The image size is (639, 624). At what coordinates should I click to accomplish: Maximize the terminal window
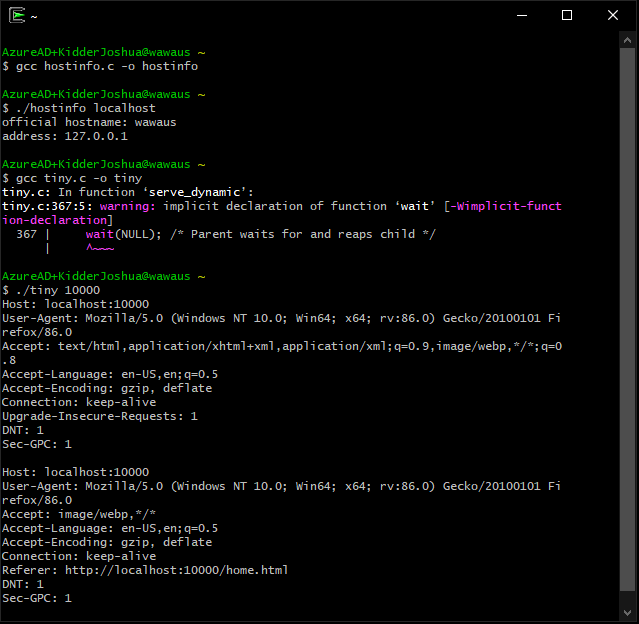(x=567, y=15)
